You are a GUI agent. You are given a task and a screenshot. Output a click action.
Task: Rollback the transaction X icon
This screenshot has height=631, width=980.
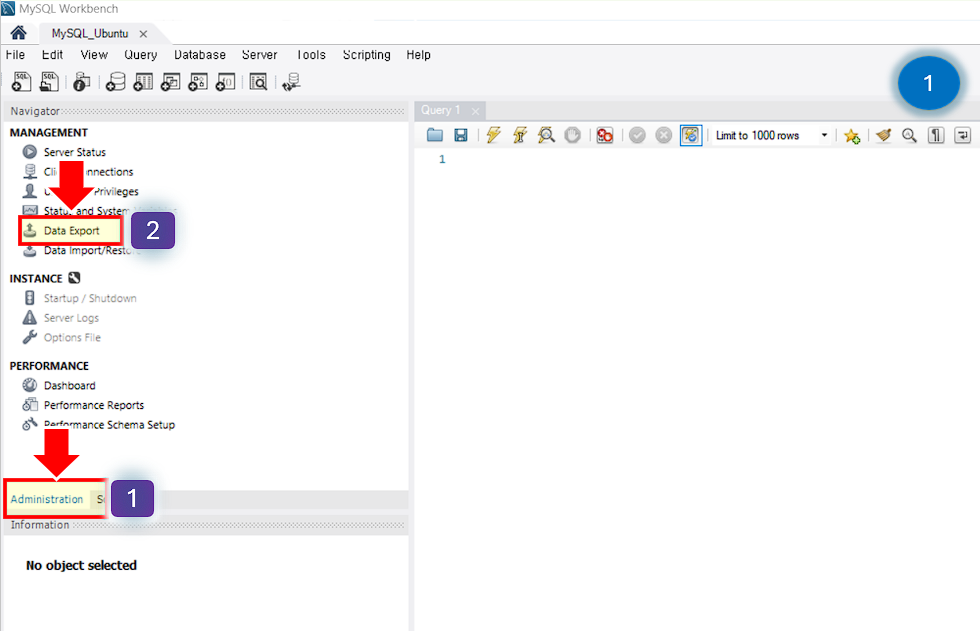click(664, 135)
